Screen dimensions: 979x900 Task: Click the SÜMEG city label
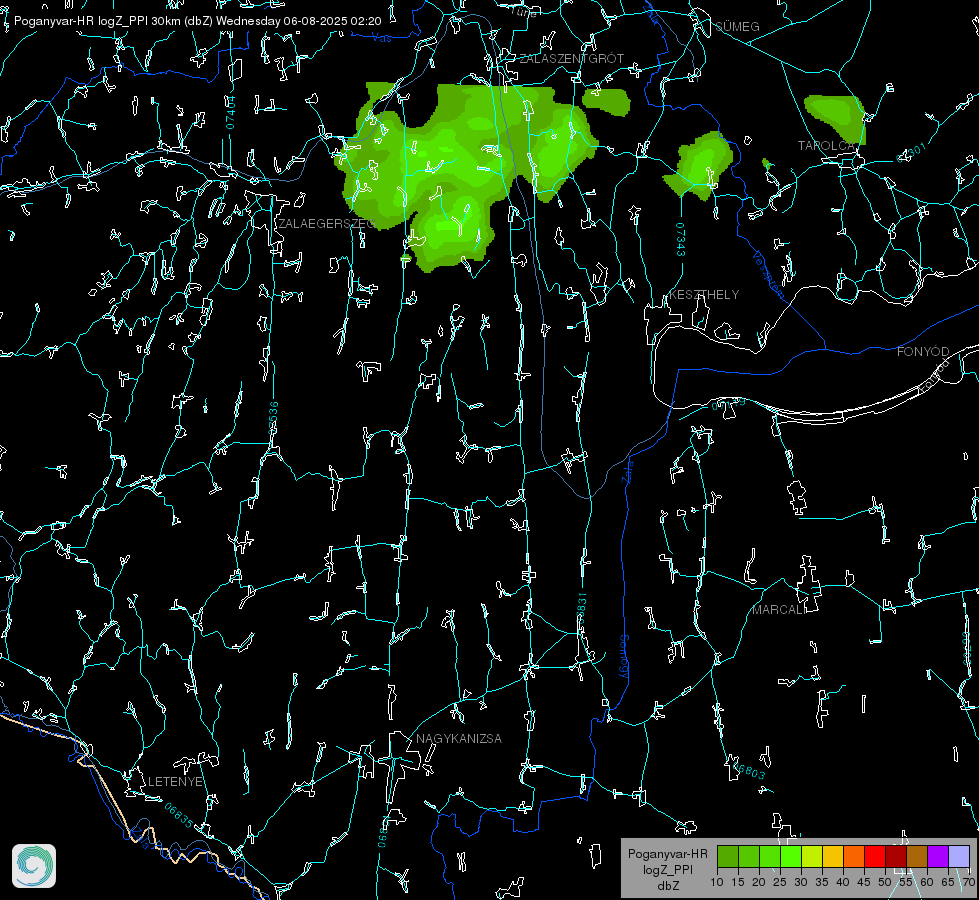coord(737,26)
